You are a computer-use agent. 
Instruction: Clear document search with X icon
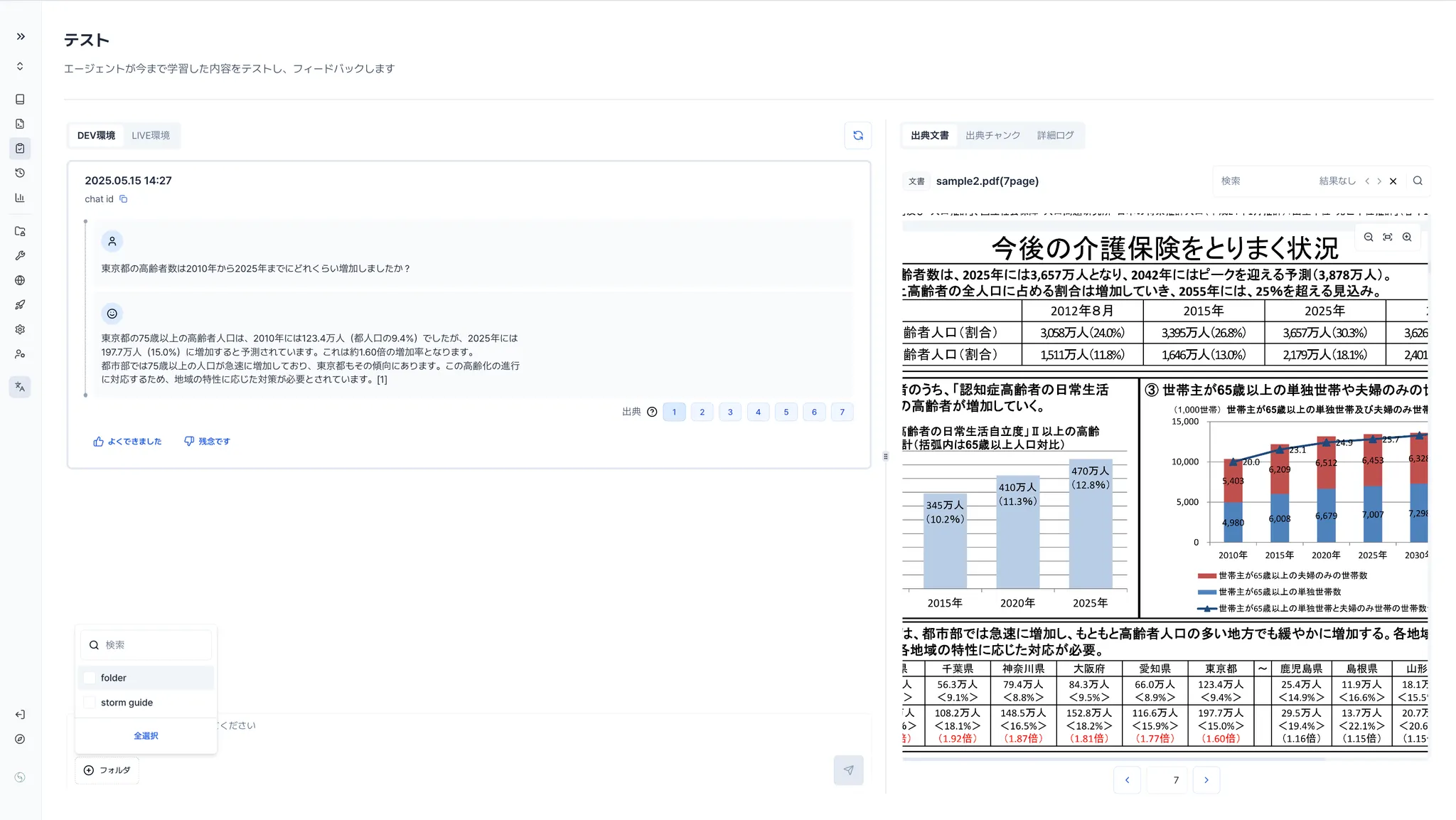coord(1393,181)
